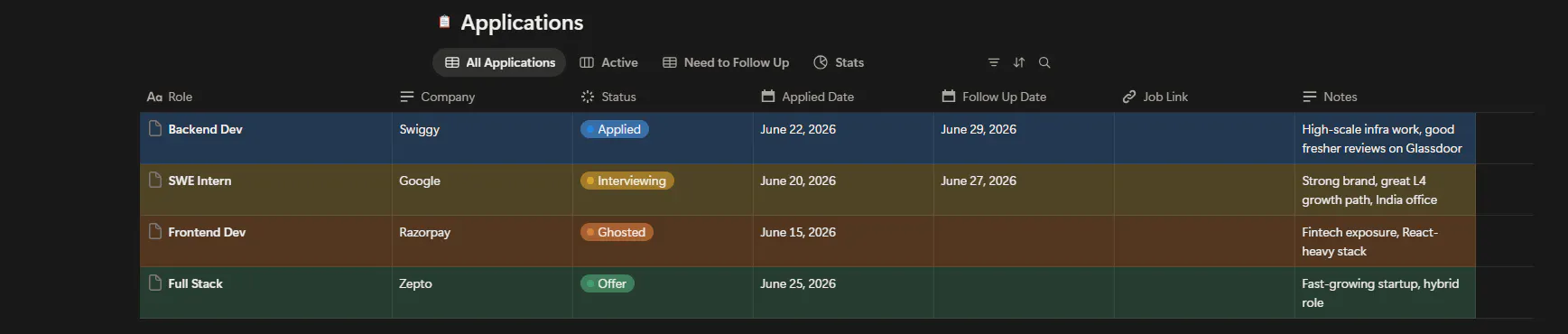Open the Need to Follow Up tab
Screen dimensions: 1568x334
[x=726, y=62]
